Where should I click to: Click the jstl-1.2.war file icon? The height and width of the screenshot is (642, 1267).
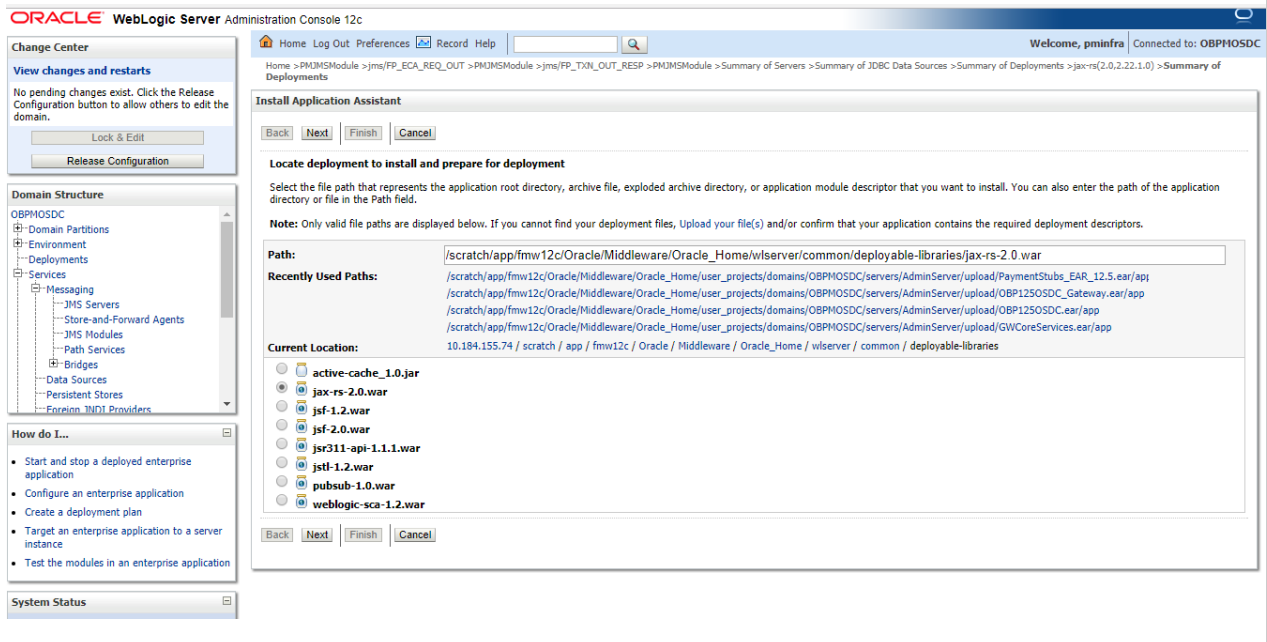coord(302,464)
